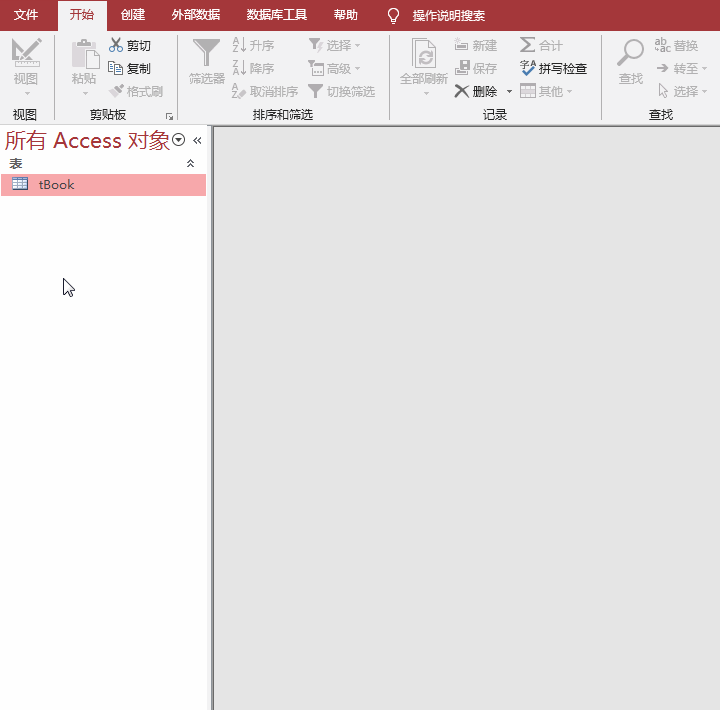720x710 pixels.
Task: Click the 替换 replace button
Action: point(676,45)
